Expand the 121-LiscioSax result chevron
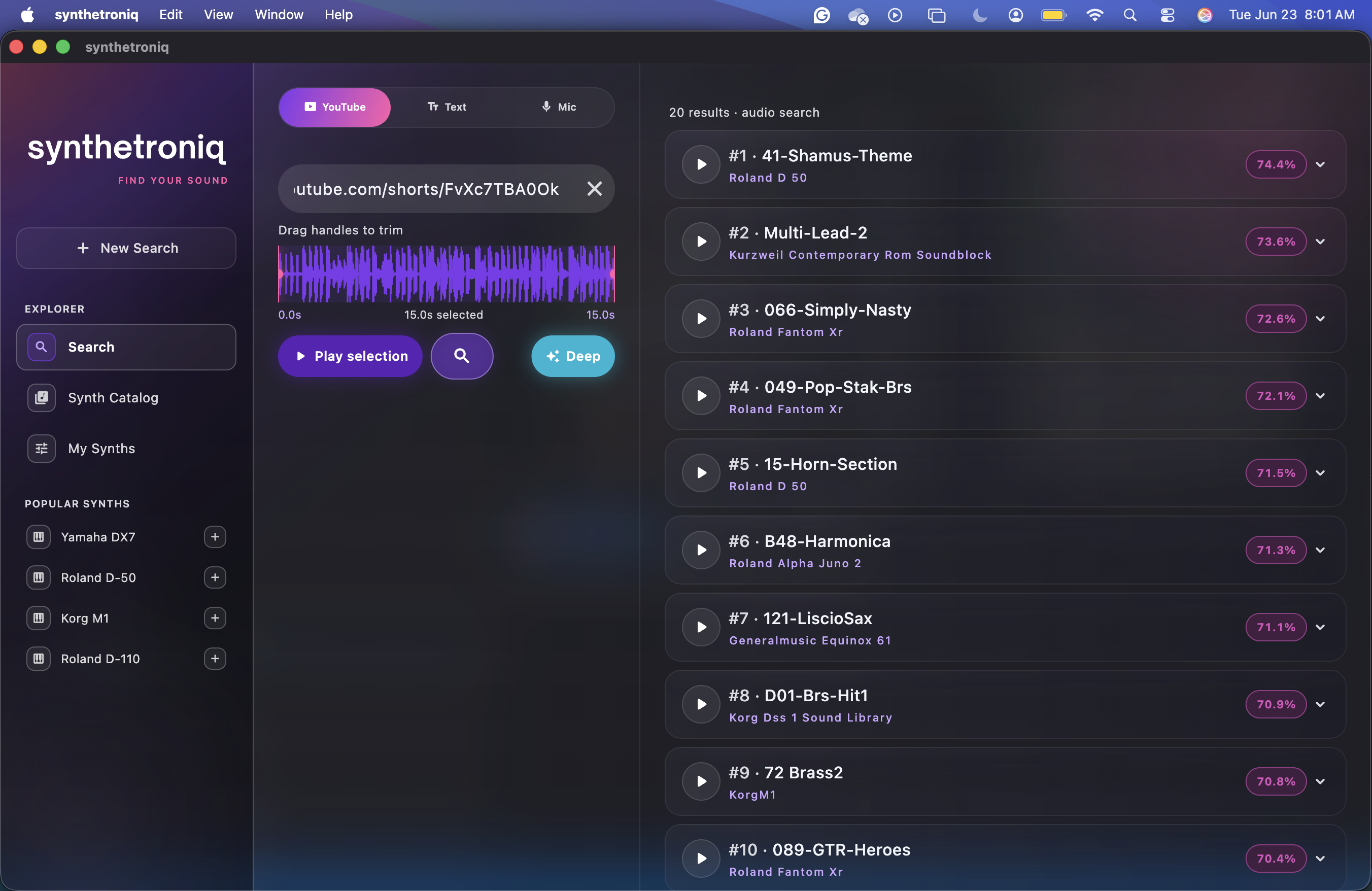The height and width of the screenshot is (891, 1372). (x=1320, y=627)
